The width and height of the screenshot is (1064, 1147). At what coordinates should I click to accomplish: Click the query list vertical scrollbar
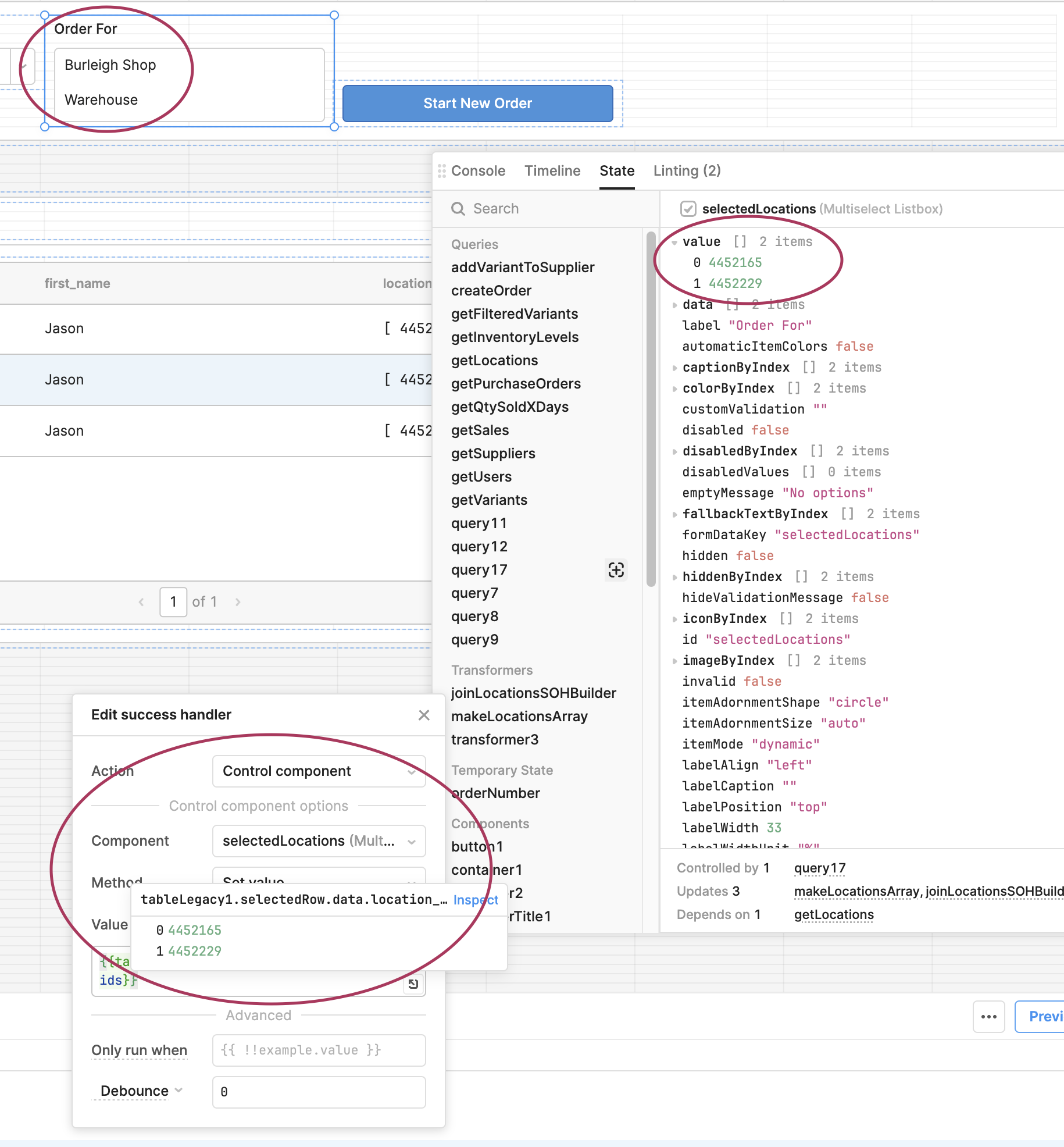pos(651,408)
